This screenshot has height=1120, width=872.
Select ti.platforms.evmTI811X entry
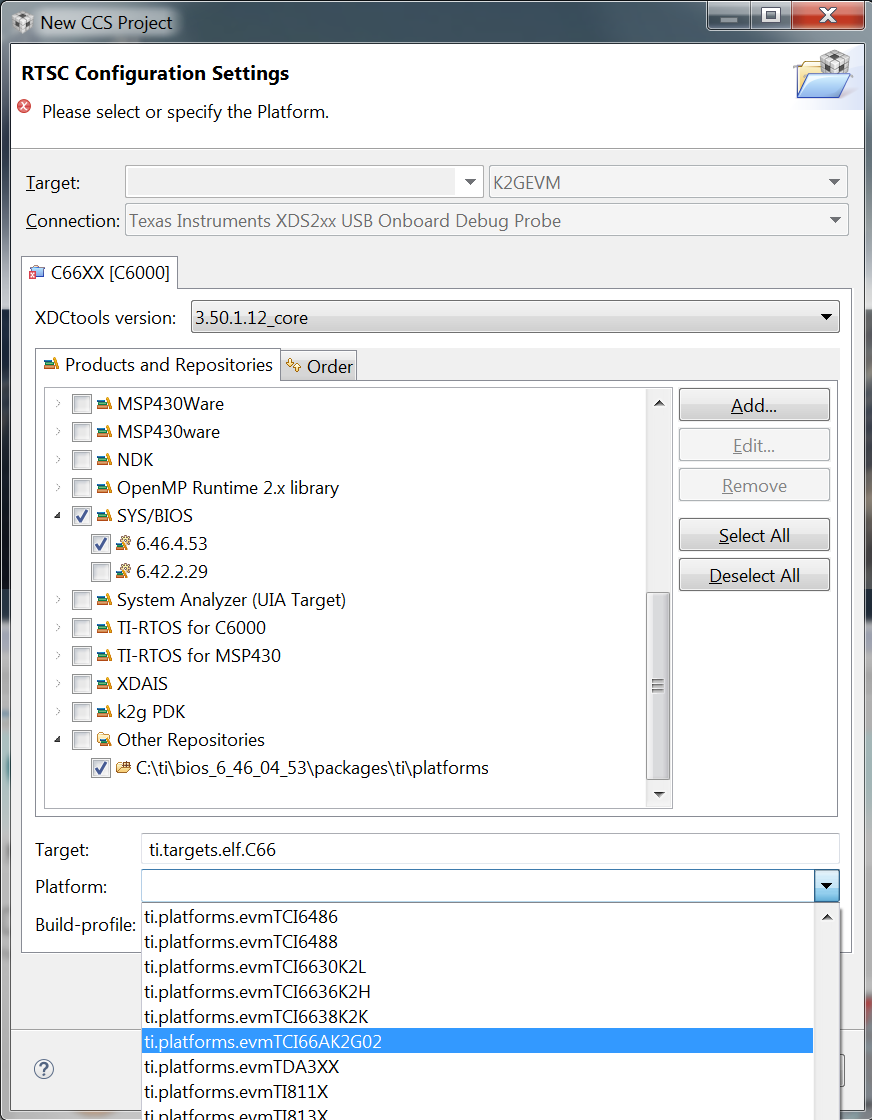point(478,1091)
